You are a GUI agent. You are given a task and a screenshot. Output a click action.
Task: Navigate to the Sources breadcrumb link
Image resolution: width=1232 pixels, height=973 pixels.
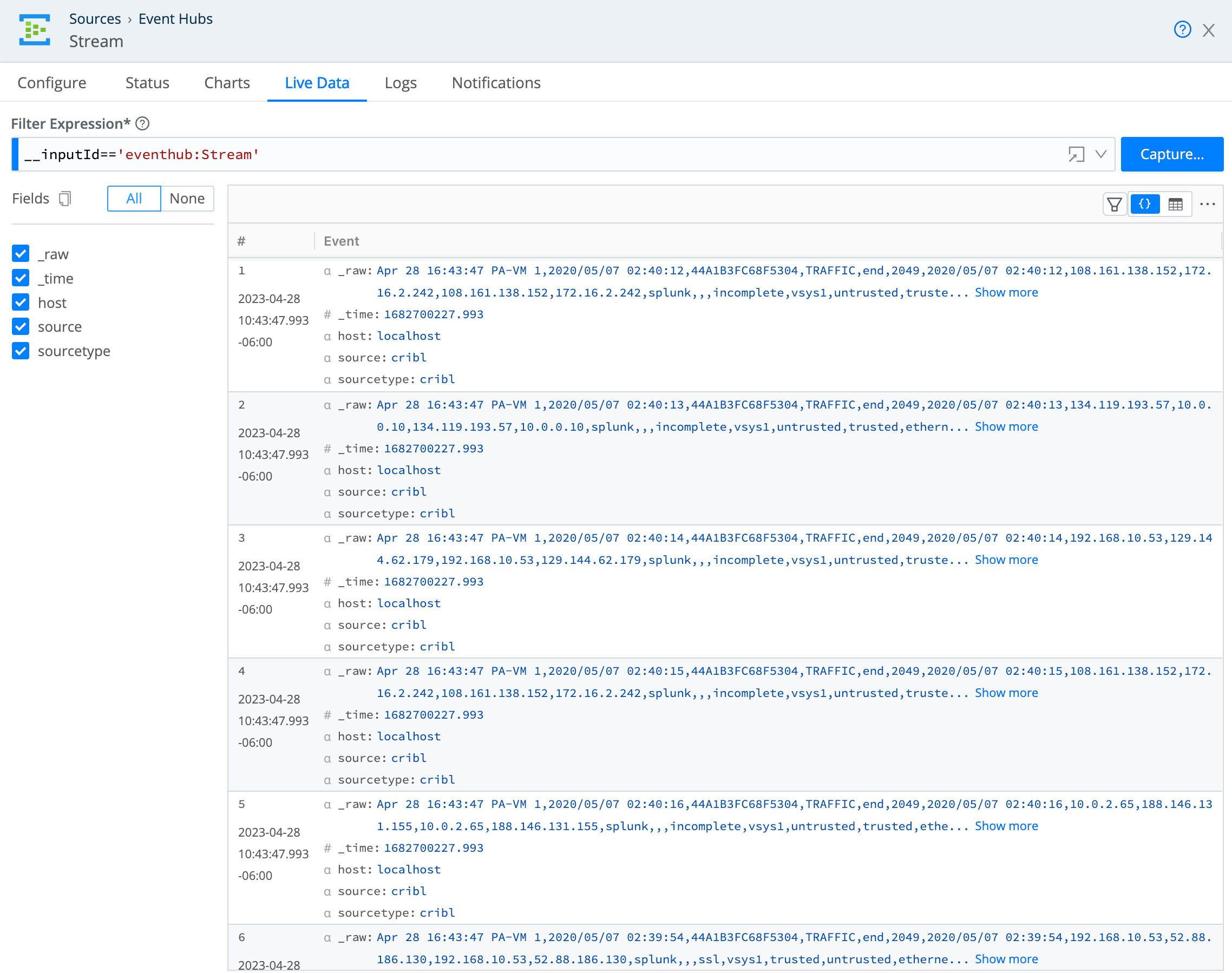pyautogui.click(x=95, y=18)
